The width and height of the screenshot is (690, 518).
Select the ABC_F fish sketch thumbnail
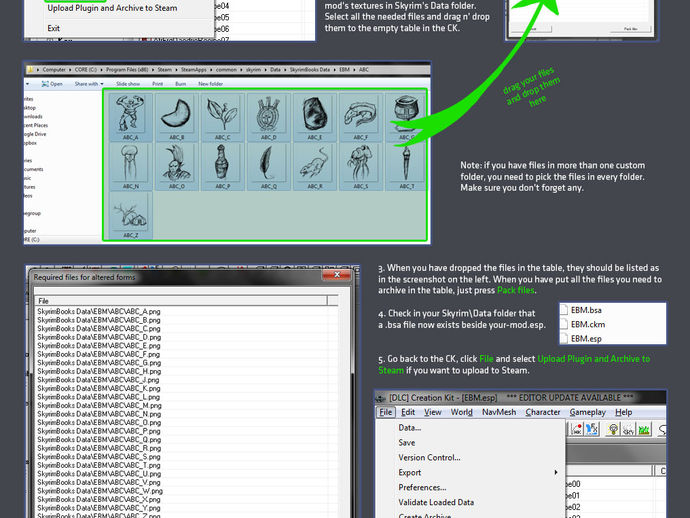click(x=360, y=117)
